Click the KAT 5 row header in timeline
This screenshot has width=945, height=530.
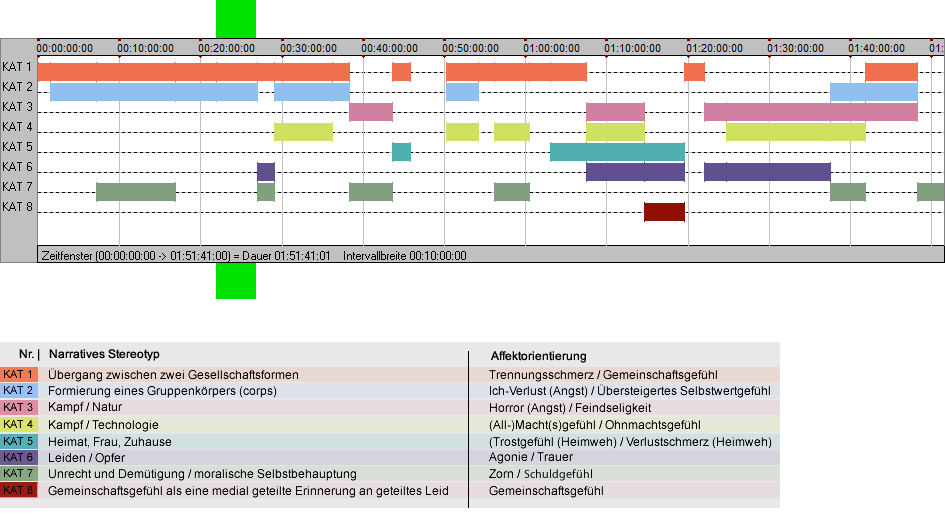[17, 147]
